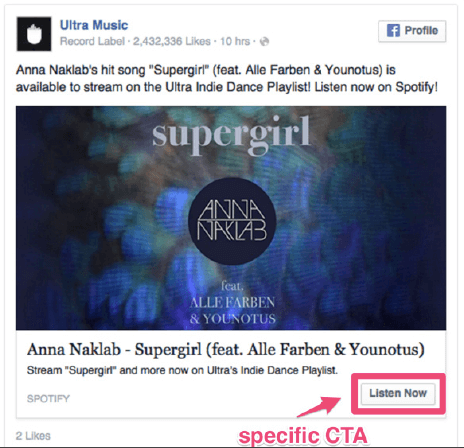Open the Ultra Music page name link

point(94,25)
